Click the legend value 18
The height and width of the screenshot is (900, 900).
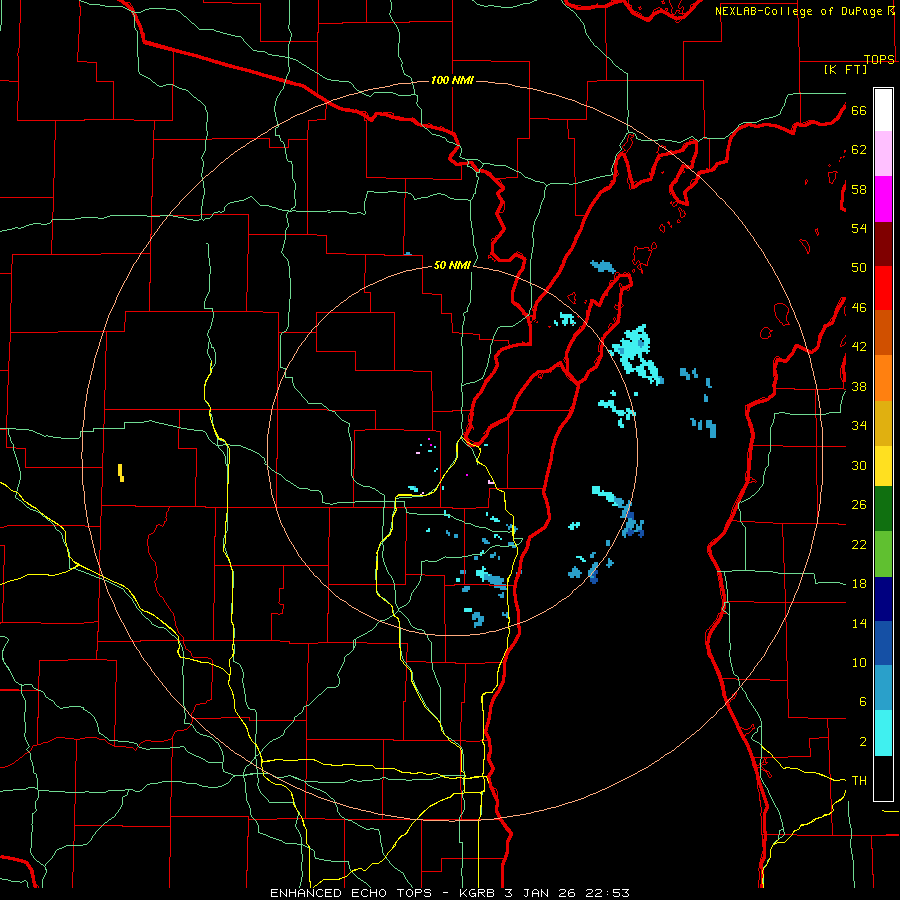tap(859, 584)
